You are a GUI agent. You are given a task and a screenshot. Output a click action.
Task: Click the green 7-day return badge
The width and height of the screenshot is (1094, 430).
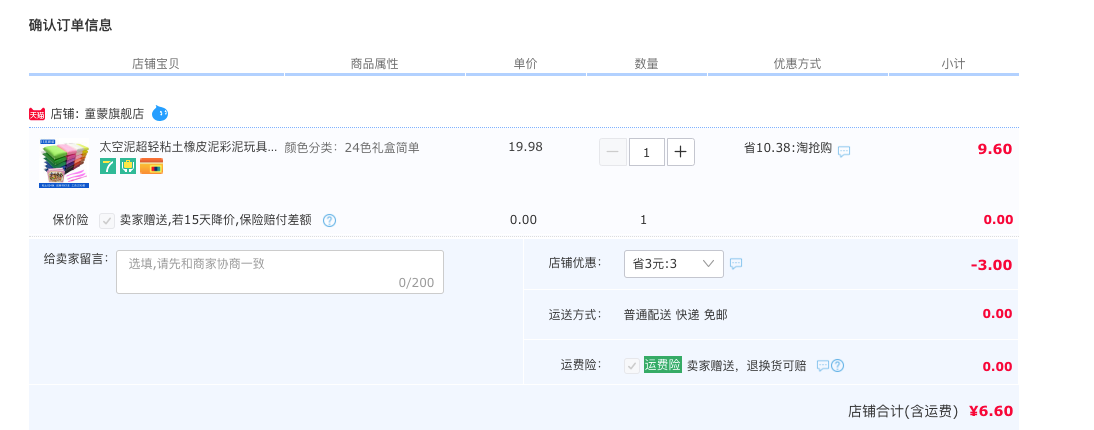tap(108, 166)
